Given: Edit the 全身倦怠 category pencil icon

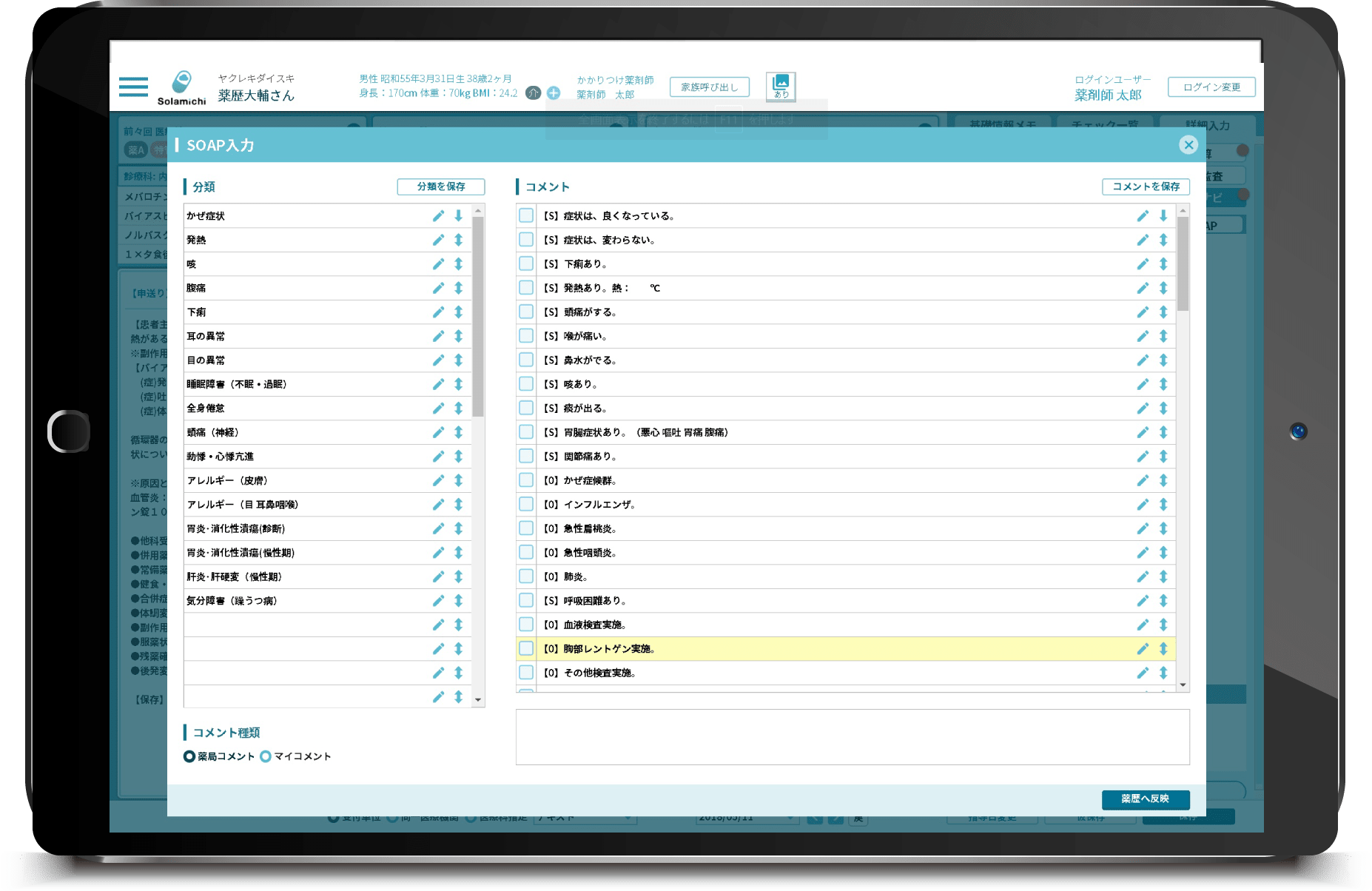Looking at the screenshot, I should [438, 408].
